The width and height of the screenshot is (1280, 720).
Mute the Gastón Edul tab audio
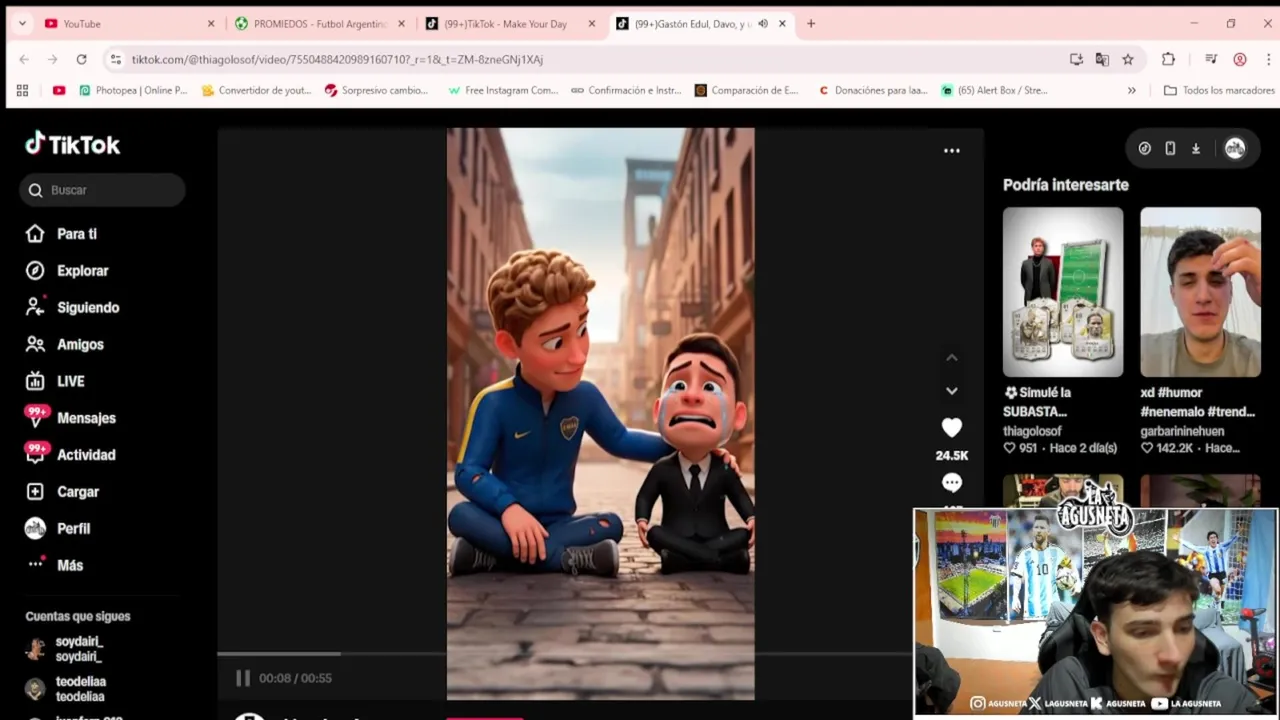pos(763,23)
